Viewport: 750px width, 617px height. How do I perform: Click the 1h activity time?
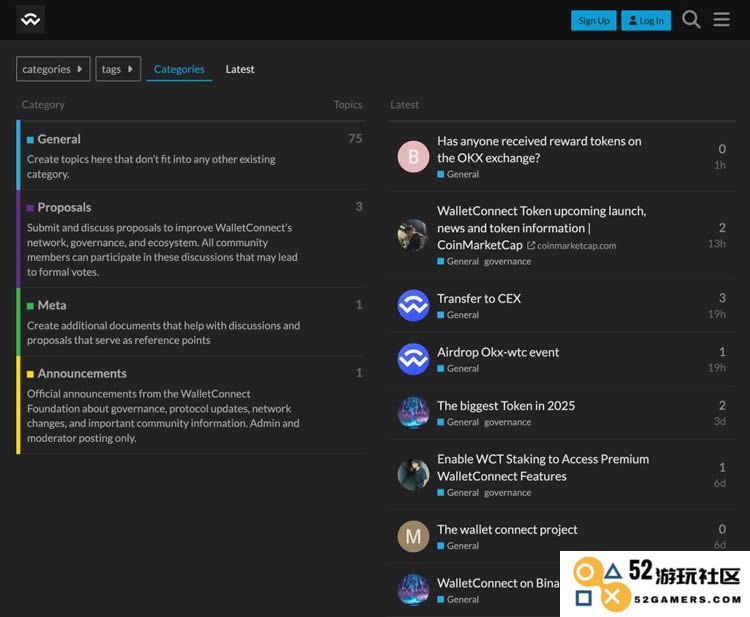[x=720, y=165]
